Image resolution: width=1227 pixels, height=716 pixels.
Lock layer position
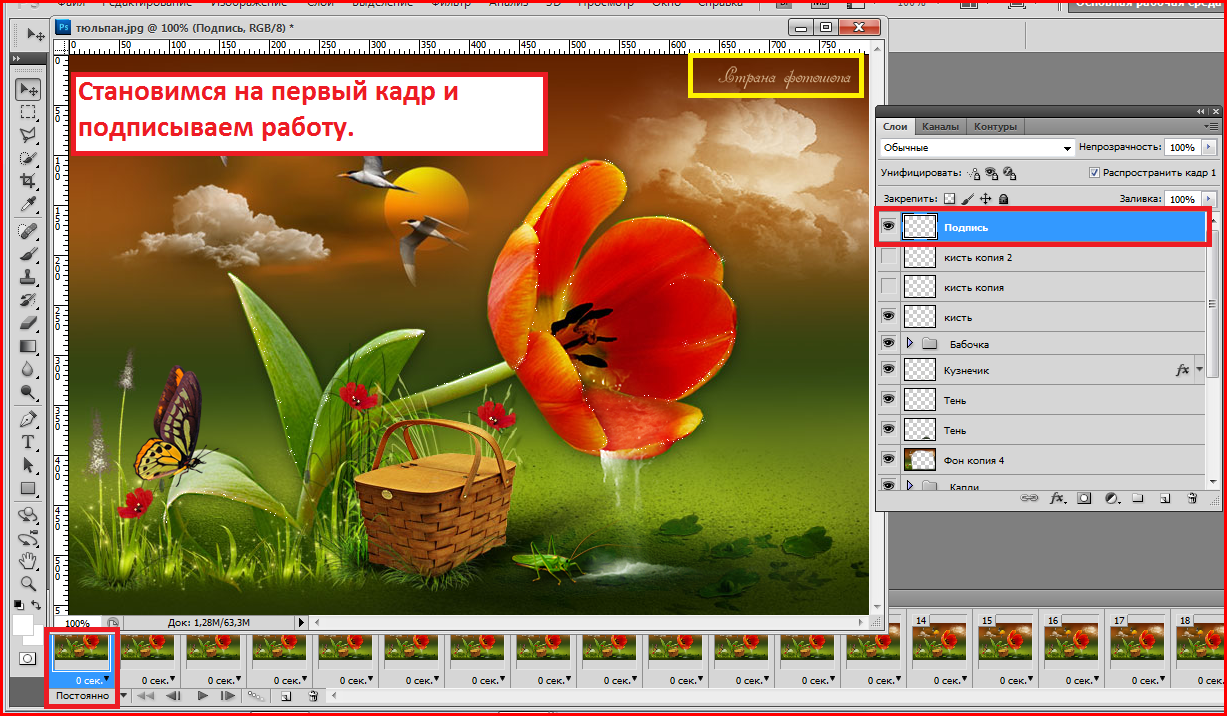click(x=985, y=199)
